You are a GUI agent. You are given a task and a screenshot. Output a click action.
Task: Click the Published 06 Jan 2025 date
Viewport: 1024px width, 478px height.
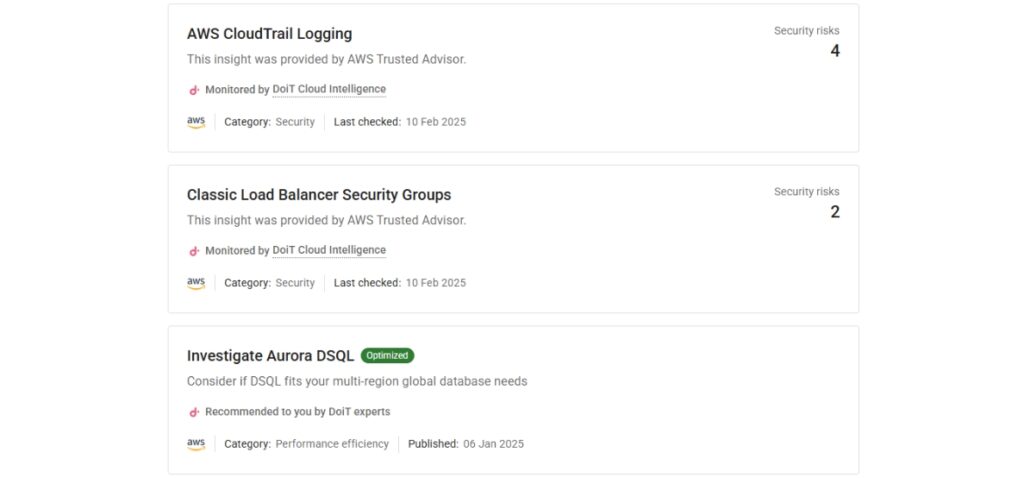point(493,444)
